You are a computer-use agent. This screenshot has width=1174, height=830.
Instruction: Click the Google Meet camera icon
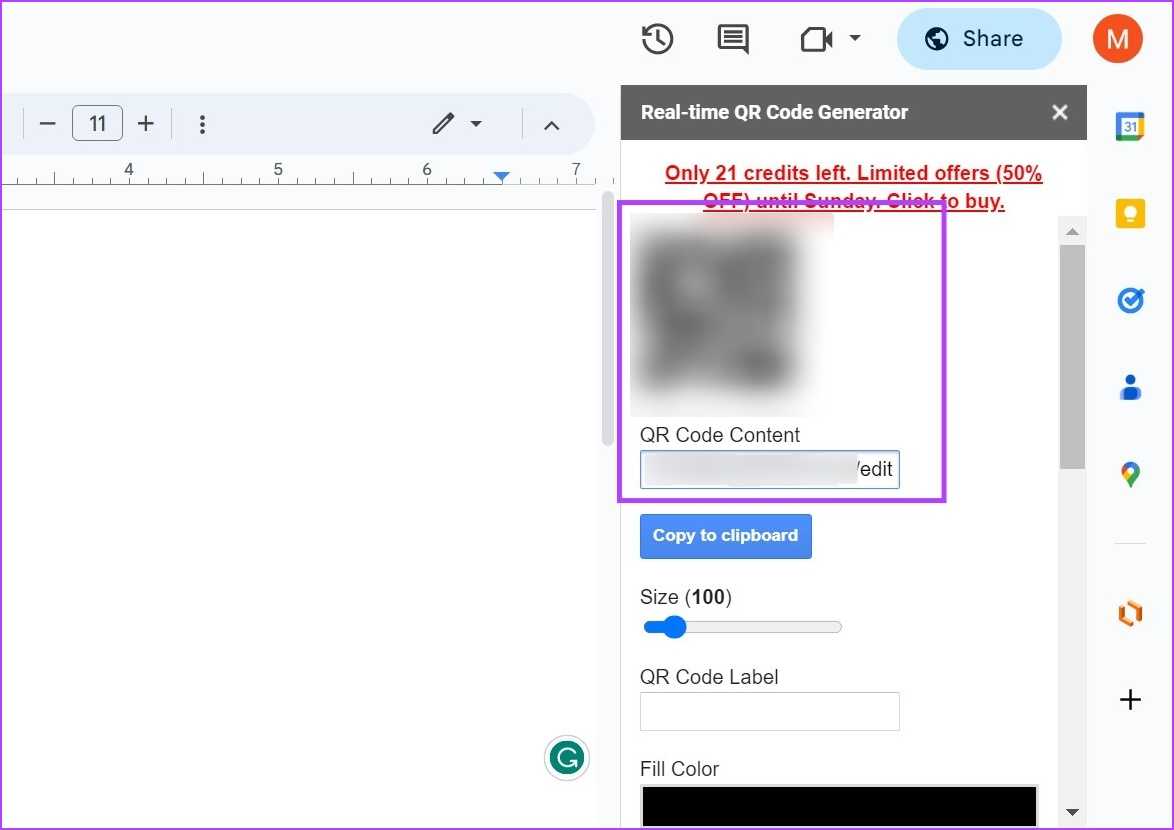coord(816,39)
